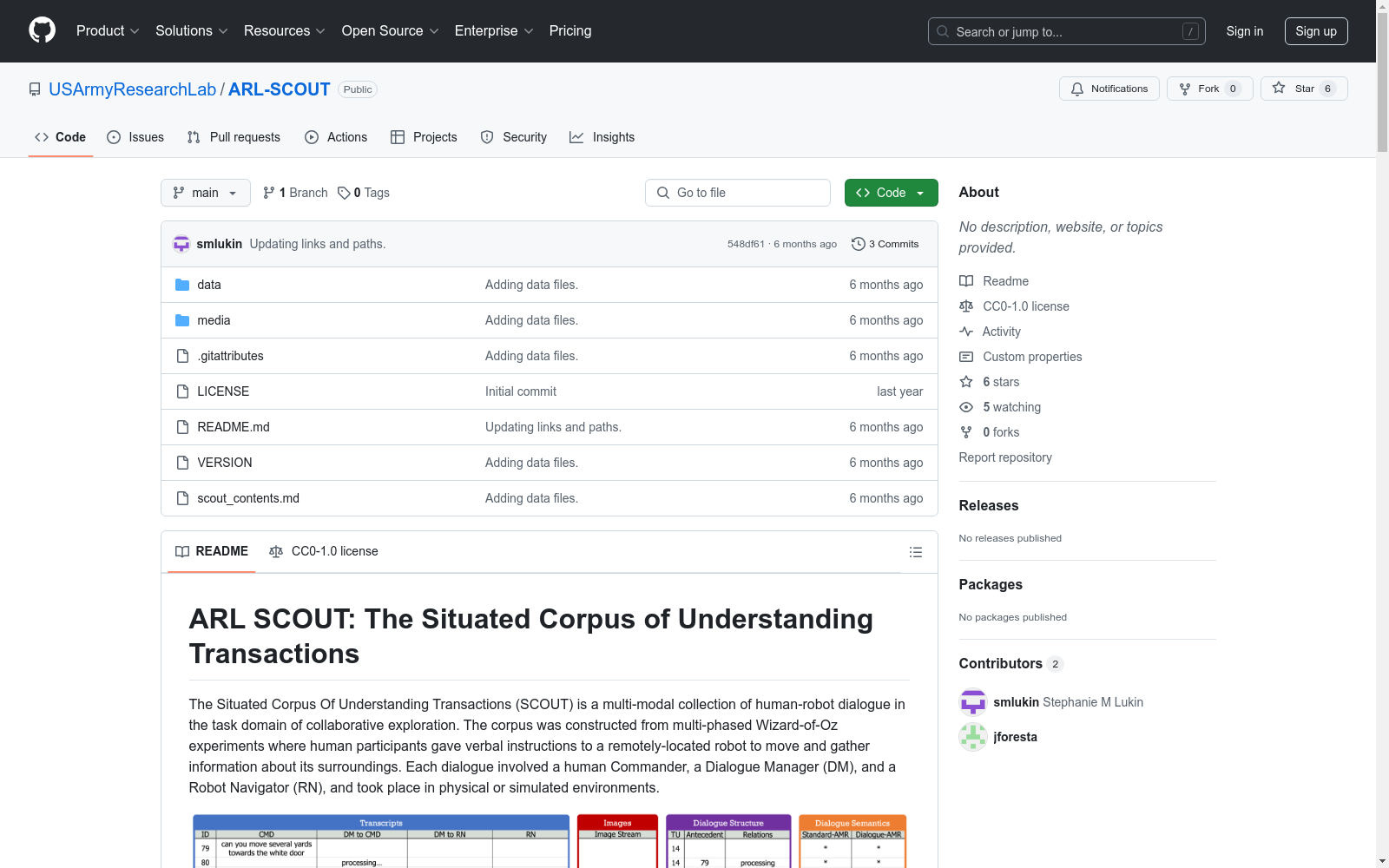Screen dimensions: 1389x868
Task: Expand the Product menu
Action: [x=108, y=30]
